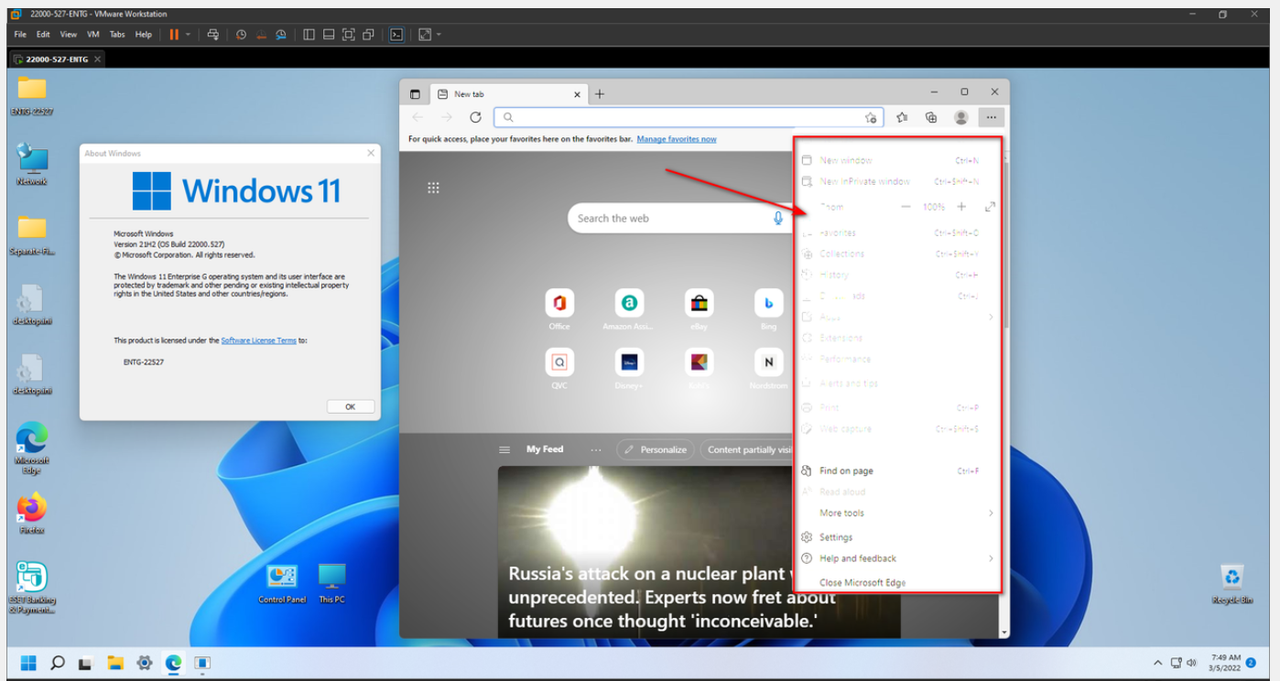Screen dimensions: 1280x681
Task: Click the Personalize button in My Feed
Action: point(656,449)
